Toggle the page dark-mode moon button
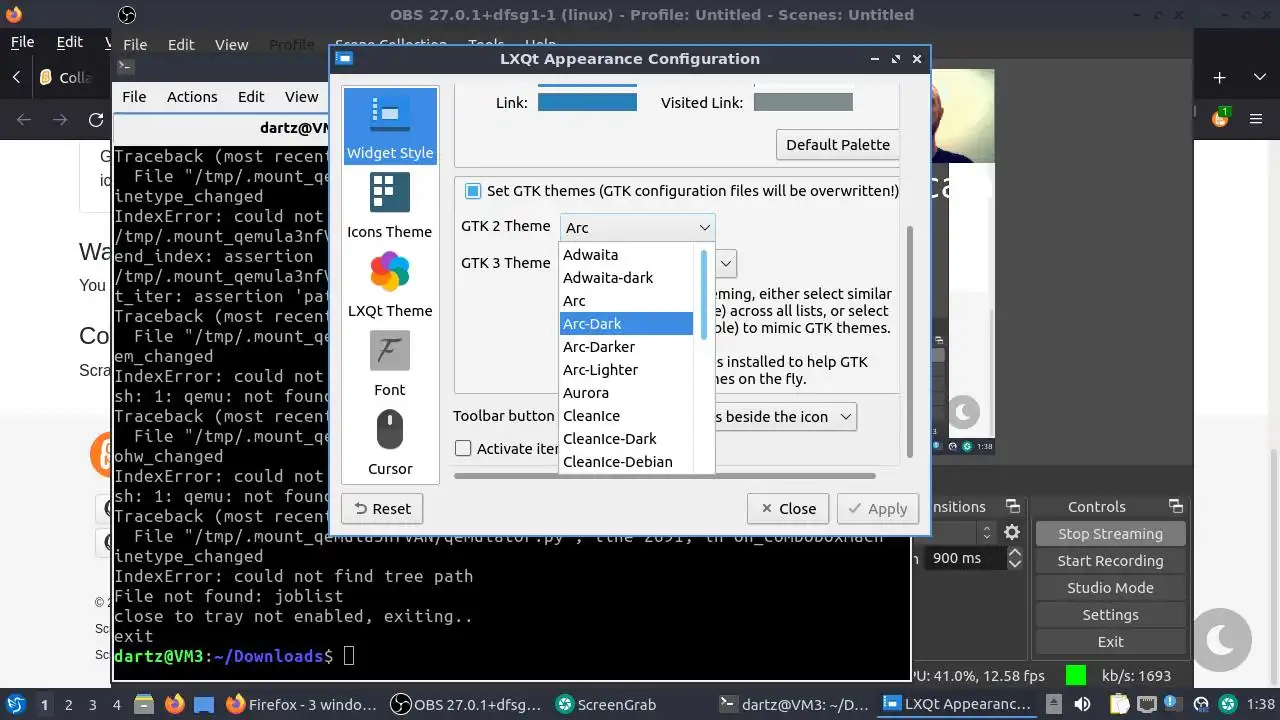 1221,640
